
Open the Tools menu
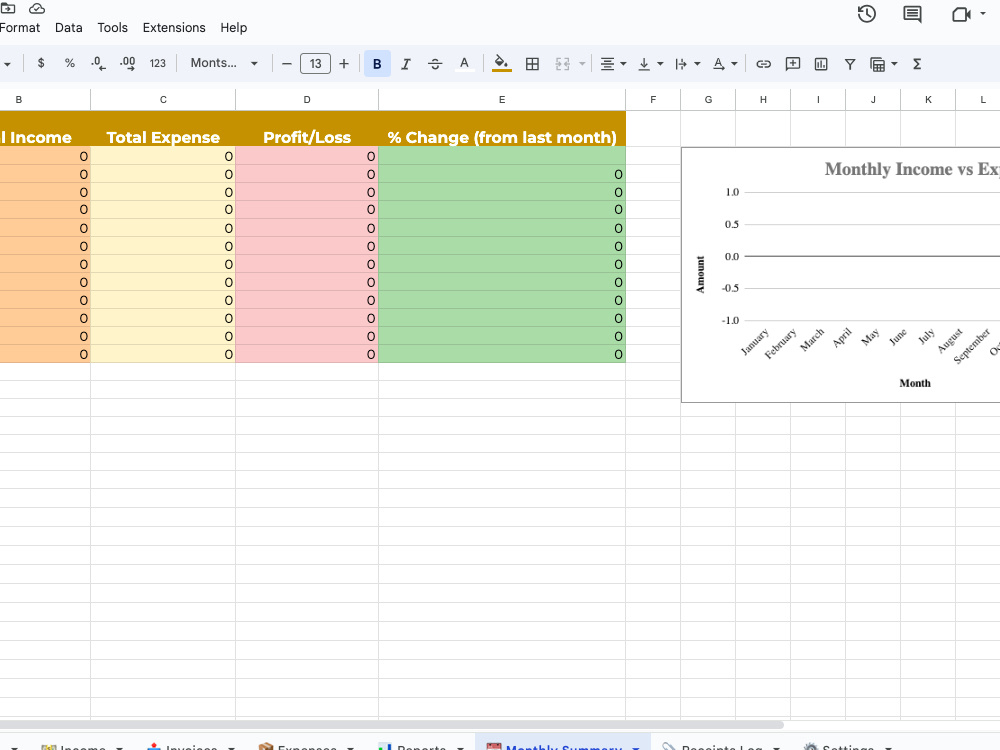[x=112, y=27]
